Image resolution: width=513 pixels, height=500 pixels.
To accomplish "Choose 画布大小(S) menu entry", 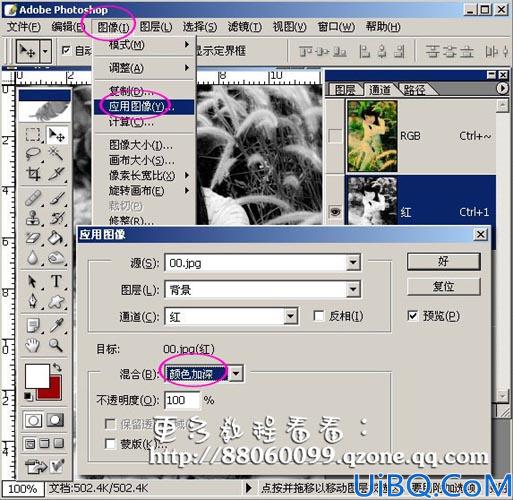I will tap(144, 160).
